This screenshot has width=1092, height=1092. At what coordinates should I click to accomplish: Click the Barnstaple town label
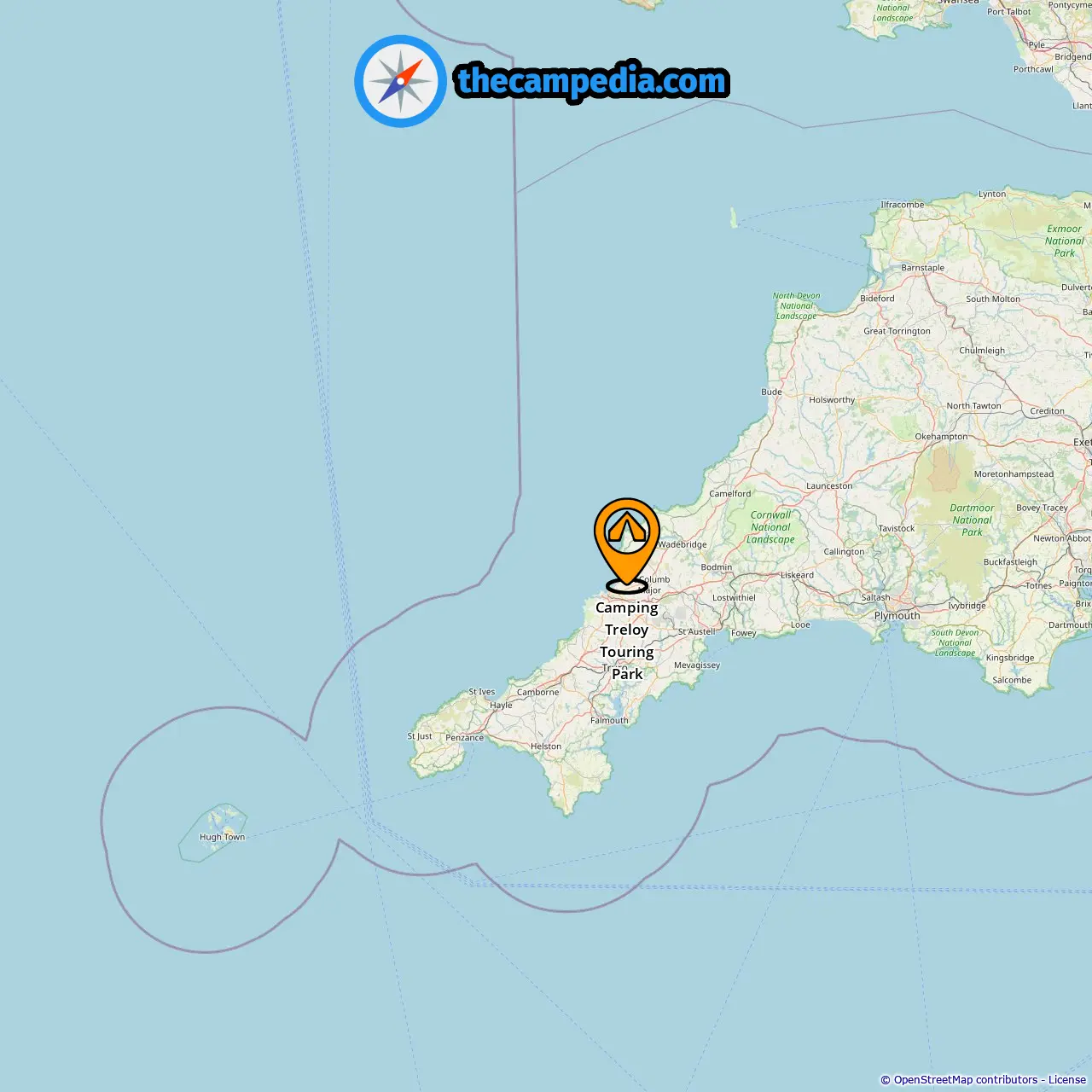[922, 268]
